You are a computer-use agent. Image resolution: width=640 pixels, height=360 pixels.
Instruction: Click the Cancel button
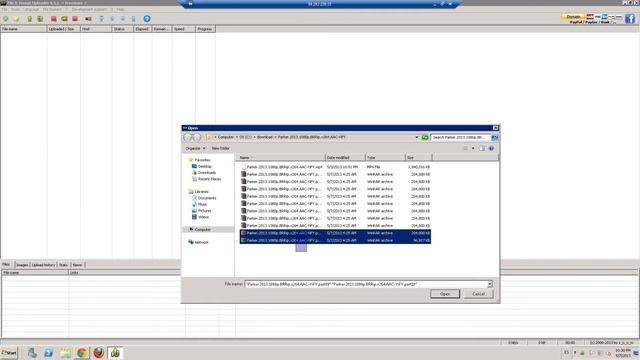[x=478, y=294]
